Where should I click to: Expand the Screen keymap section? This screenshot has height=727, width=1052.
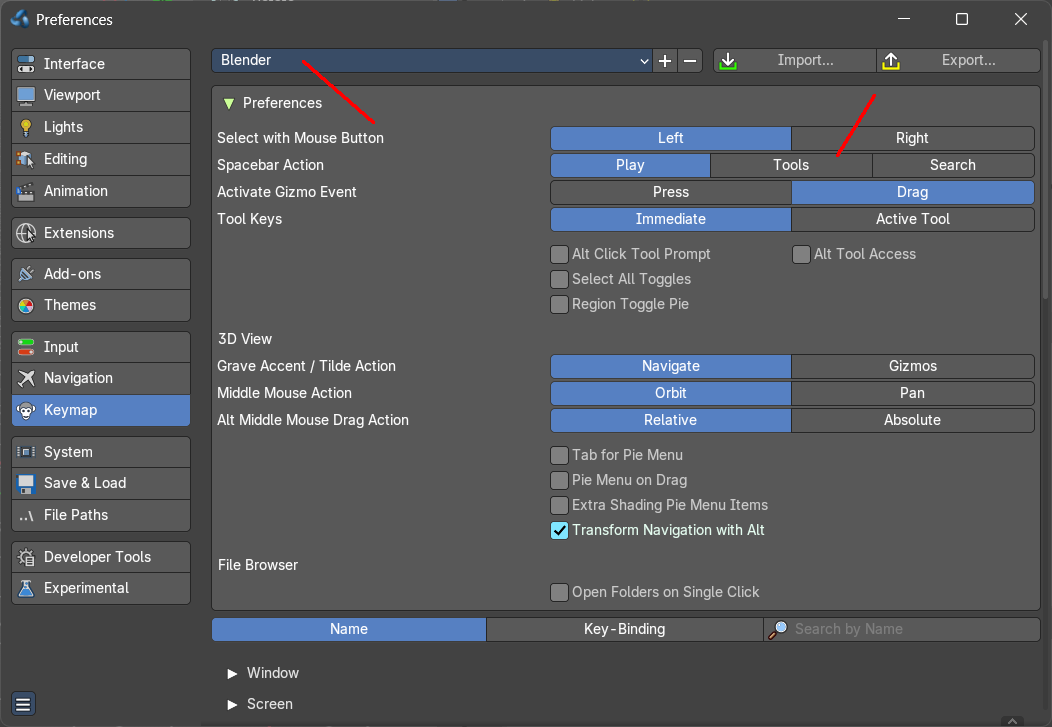232,704
